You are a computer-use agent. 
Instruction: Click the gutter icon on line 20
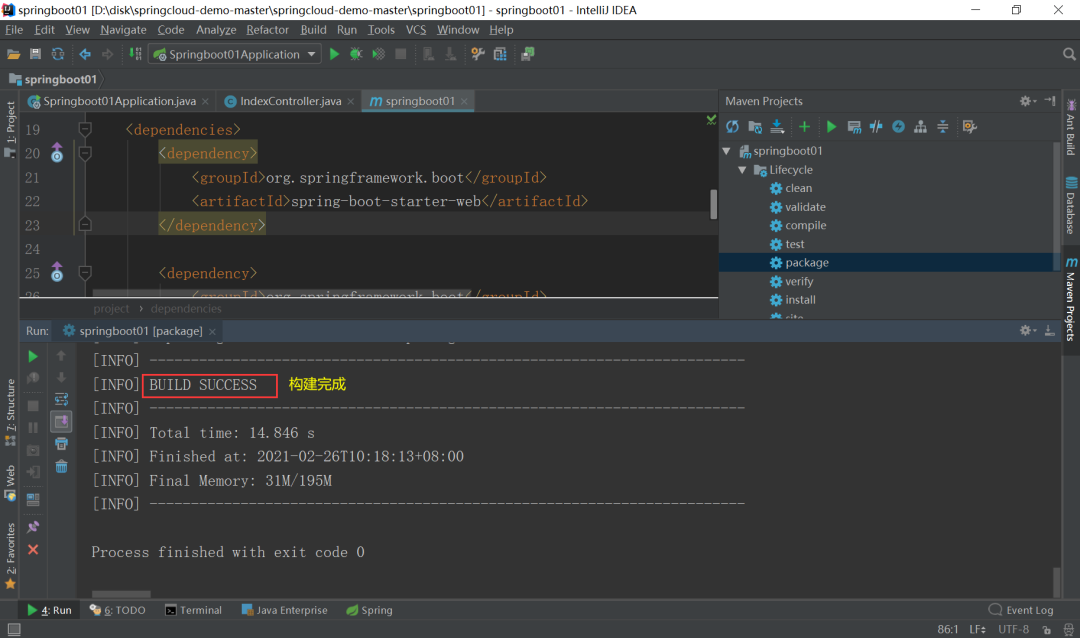pos(56,153)
